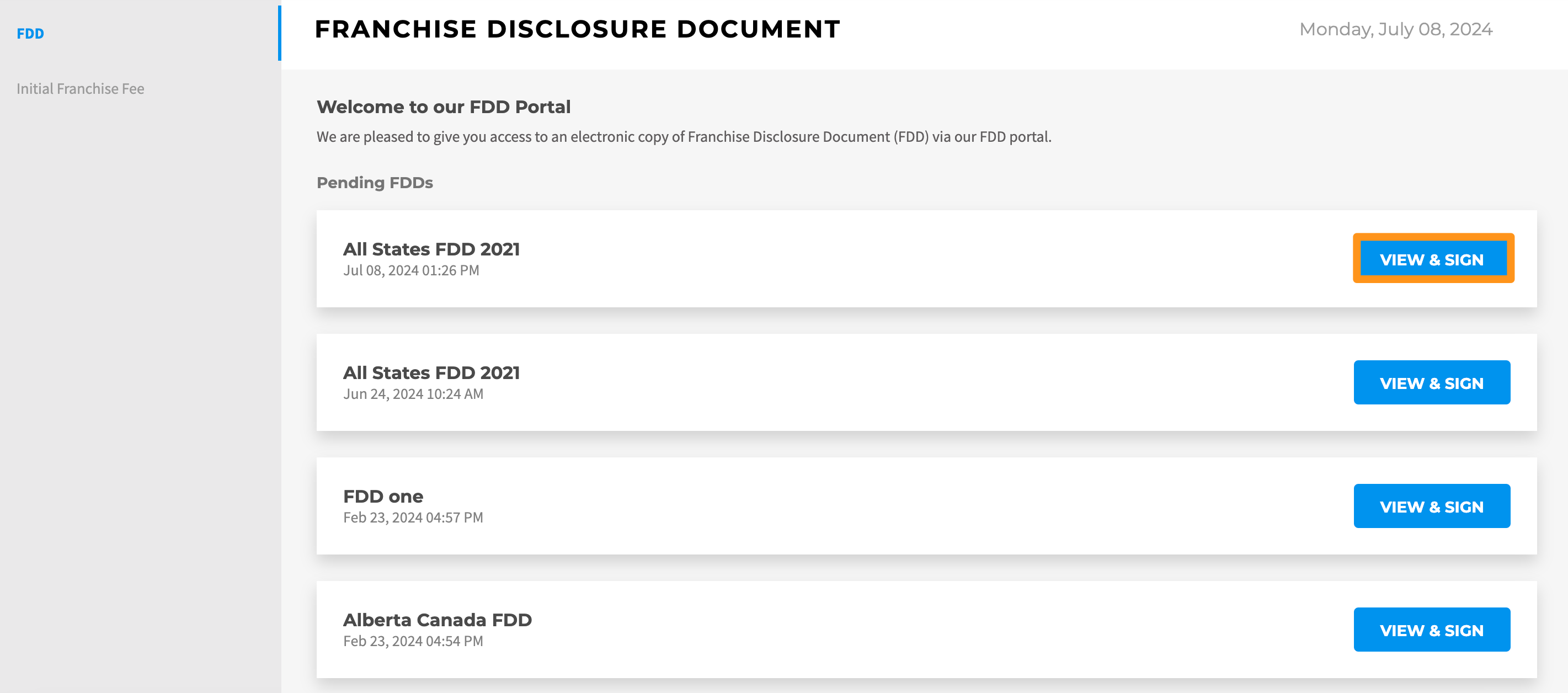
Task: Click the Jun 24, 2024 10:24 AM timestamp
Action: click(413, 394)
